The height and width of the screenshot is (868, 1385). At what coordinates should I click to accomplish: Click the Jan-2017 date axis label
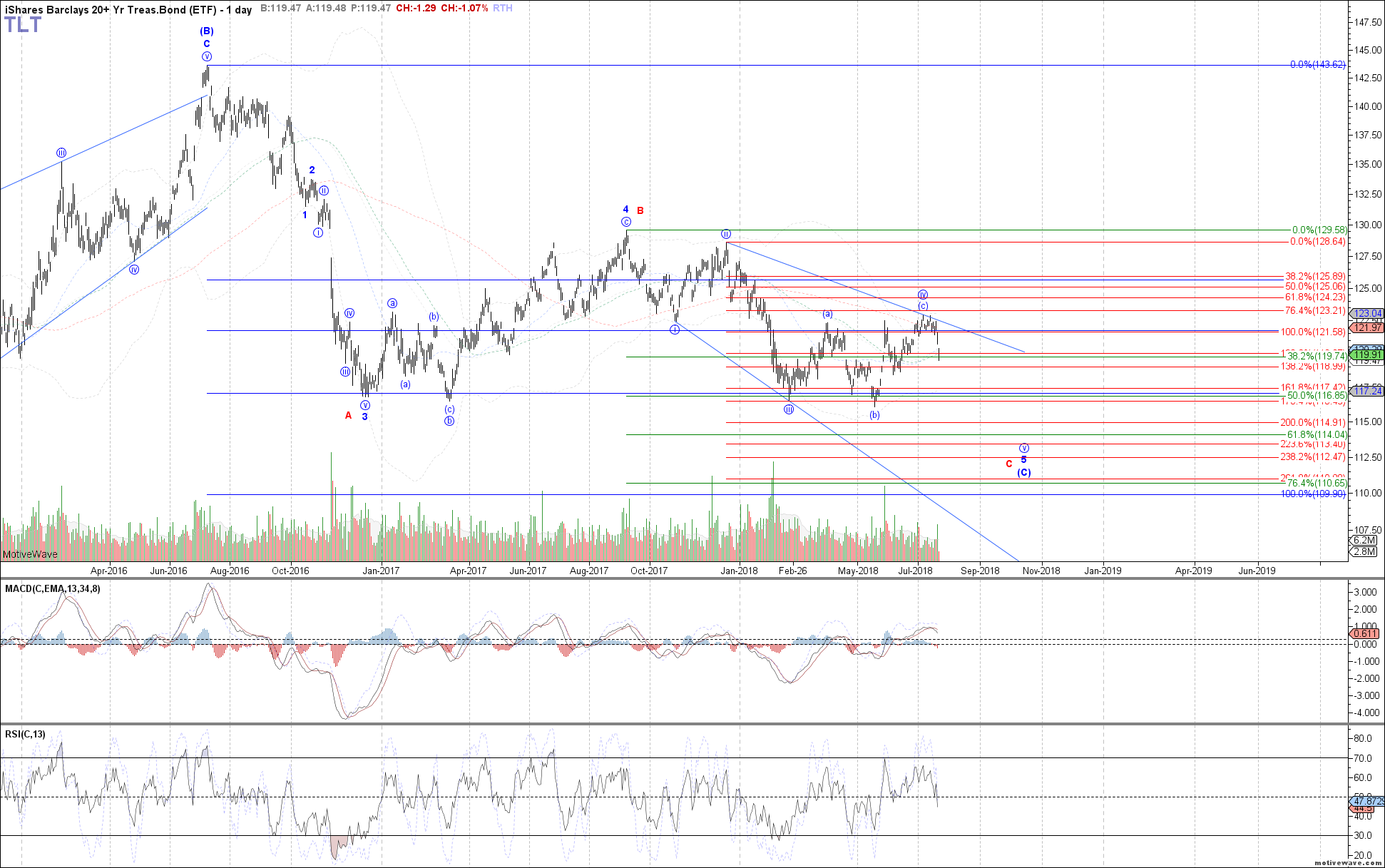[382, 571]
